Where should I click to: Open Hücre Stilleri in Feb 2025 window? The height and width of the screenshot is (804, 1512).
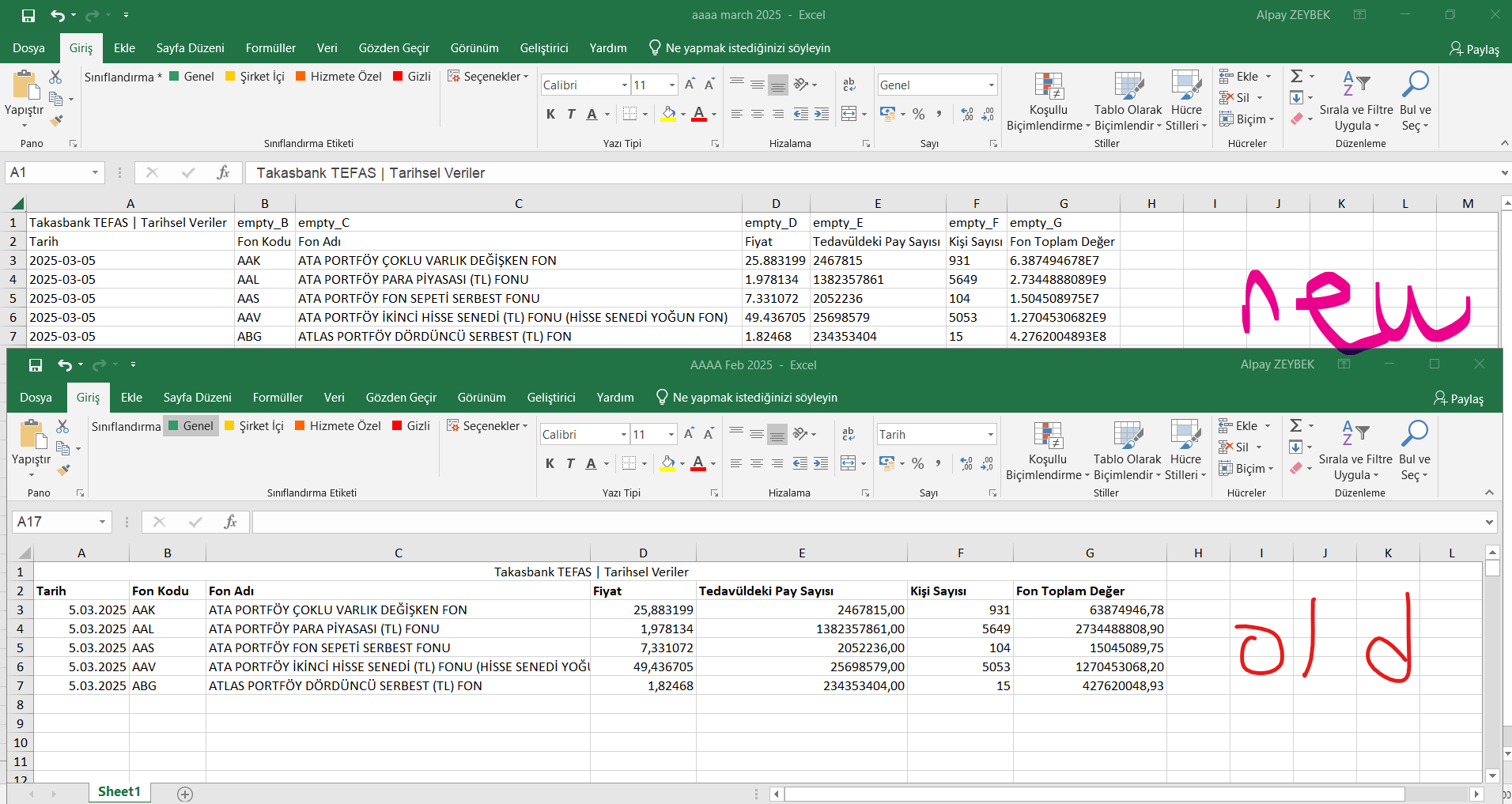1185,451
